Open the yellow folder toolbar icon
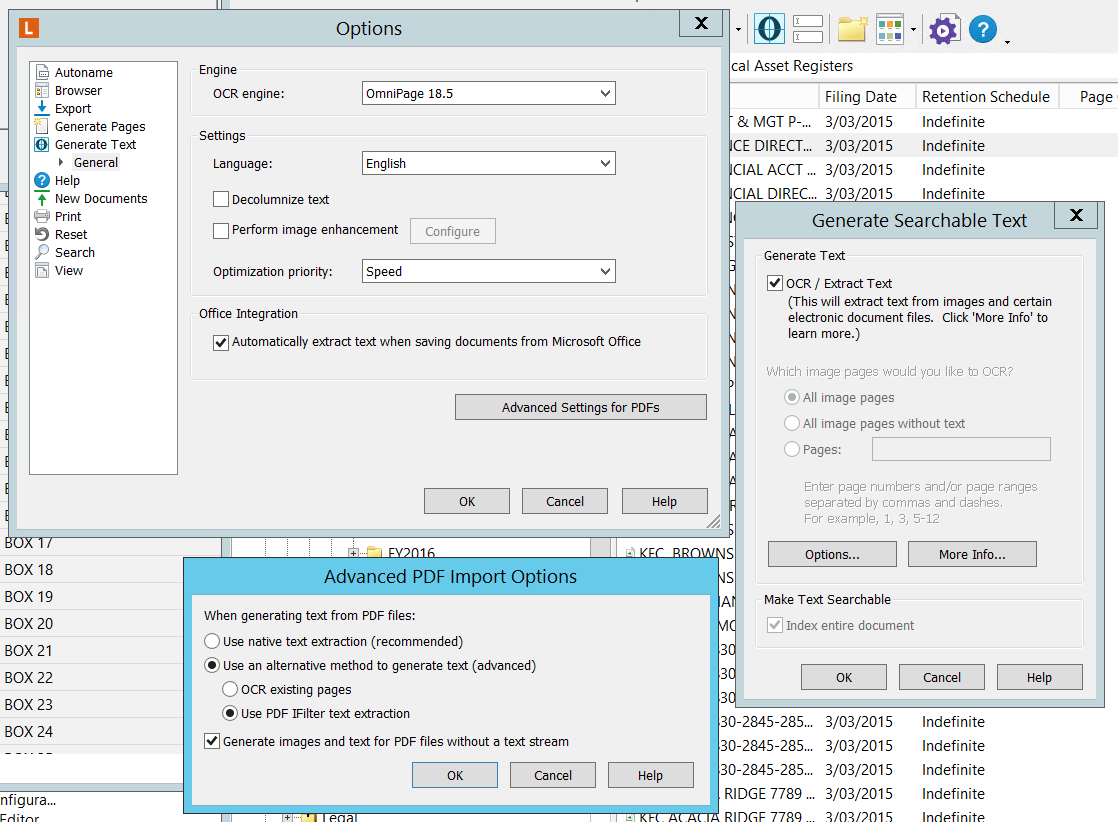 pyautogui.click(x=852, y=29)
